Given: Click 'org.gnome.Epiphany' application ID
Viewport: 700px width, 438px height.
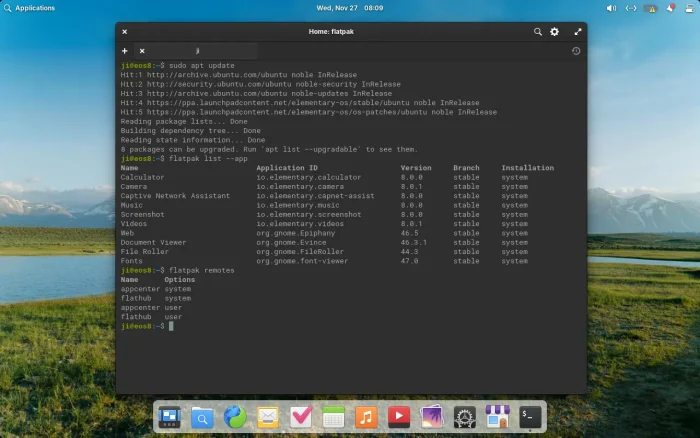Looking at the screenshot, I should tap(296, 233).
